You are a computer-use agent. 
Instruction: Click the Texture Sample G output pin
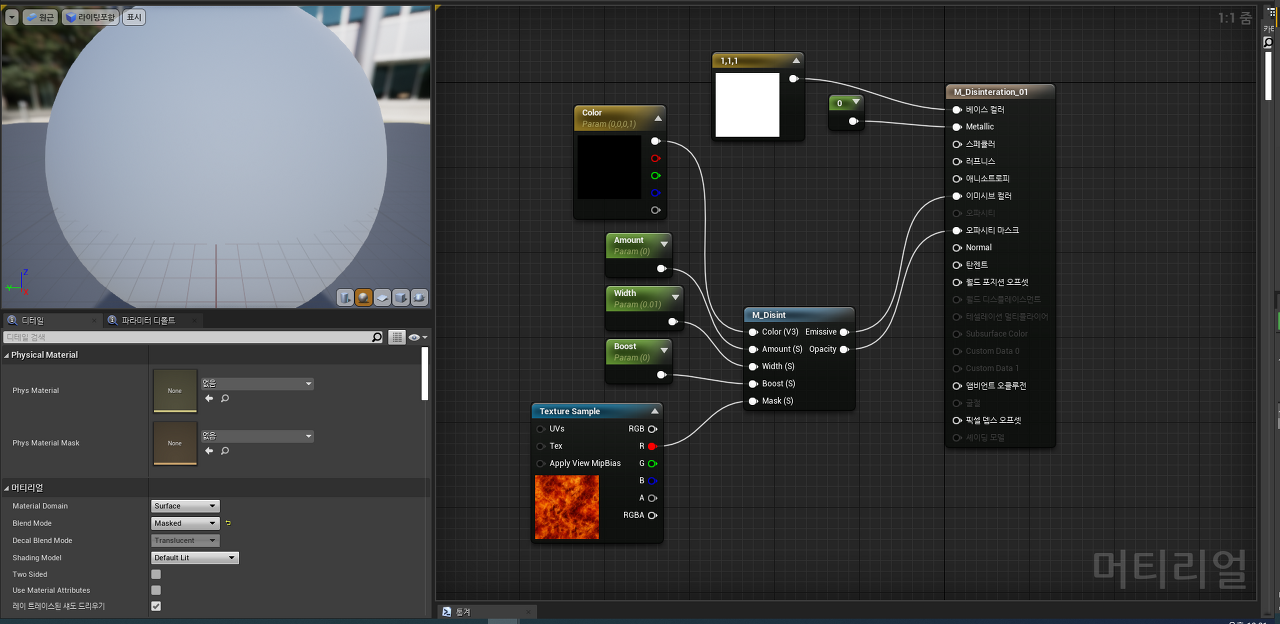tap(652, 463)
